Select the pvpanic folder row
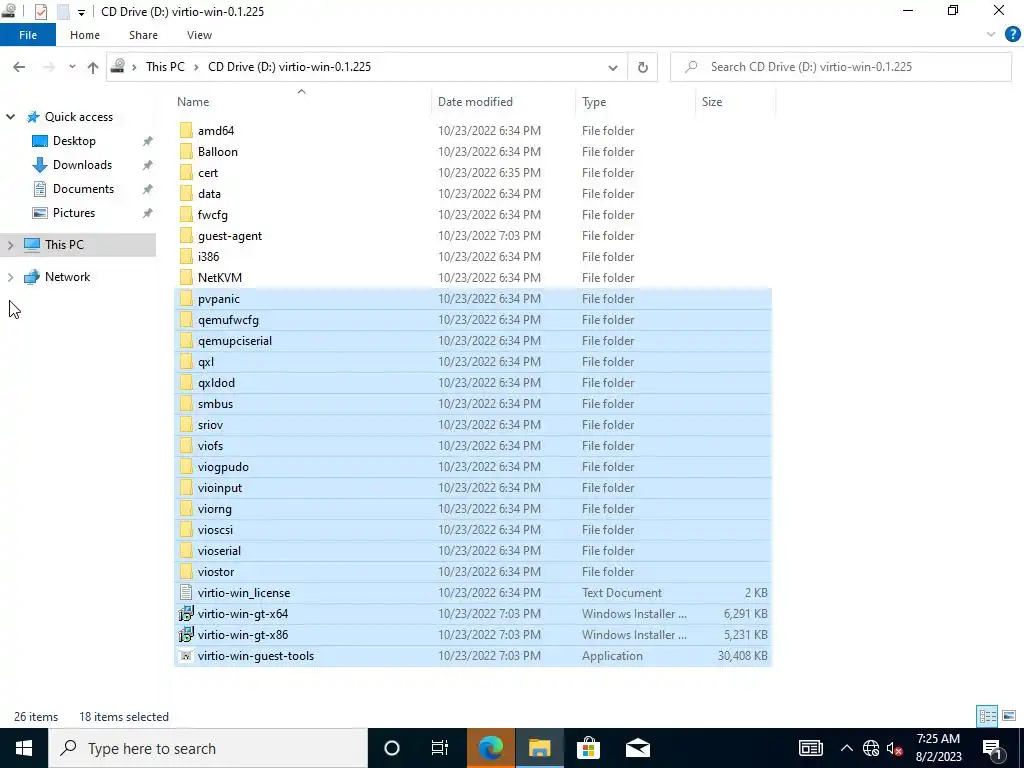 [473, 298]
